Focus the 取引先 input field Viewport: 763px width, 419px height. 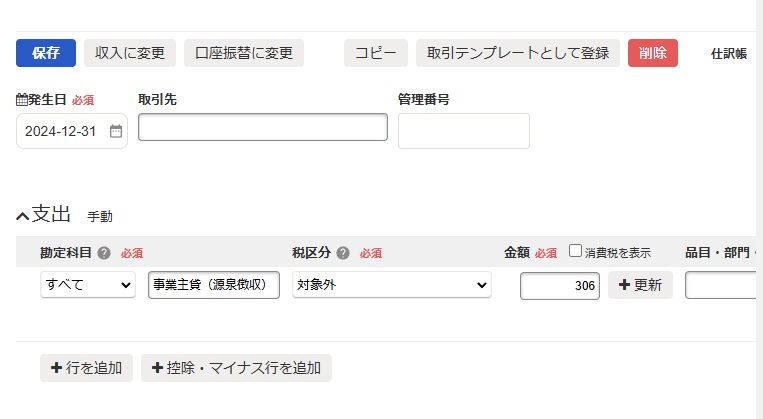263,127
